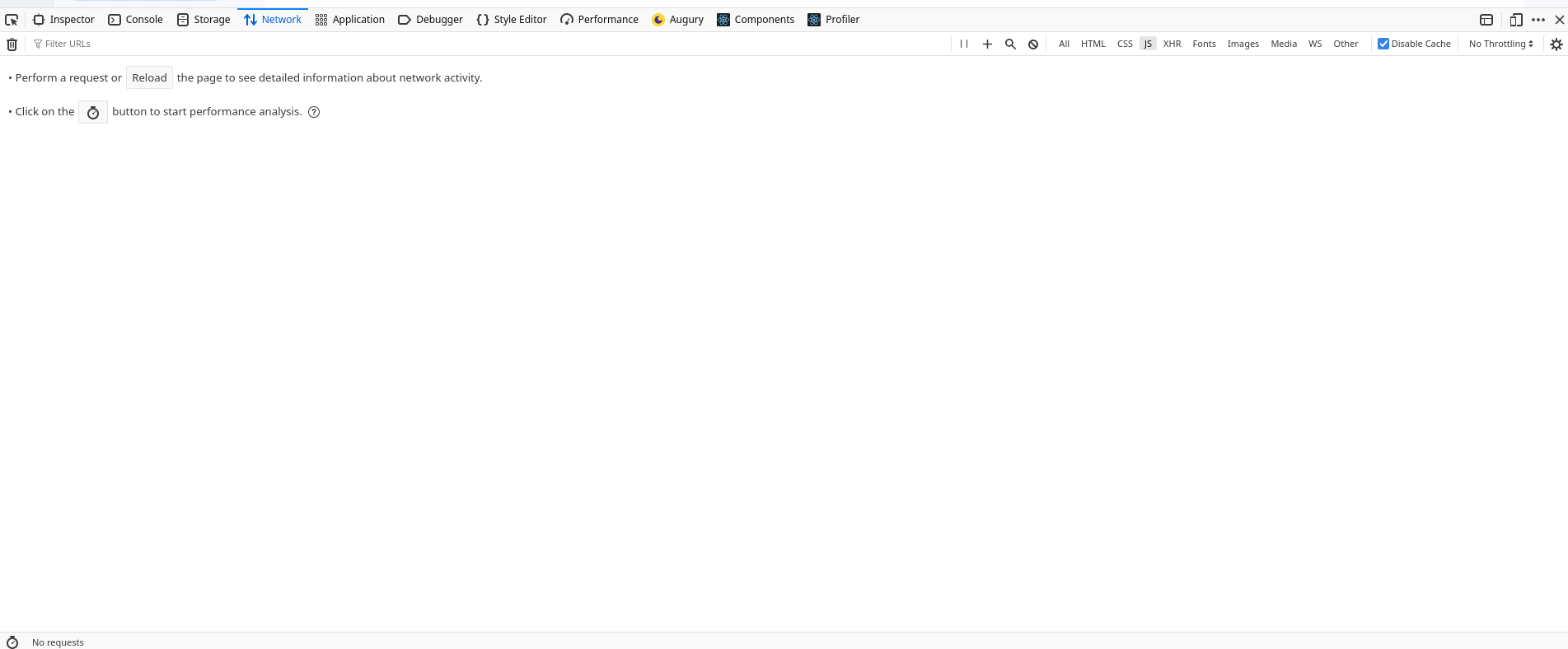Start performance analysis with stopwatch button
Viewport: 1568px width, 649px height.
click(93, 113)
